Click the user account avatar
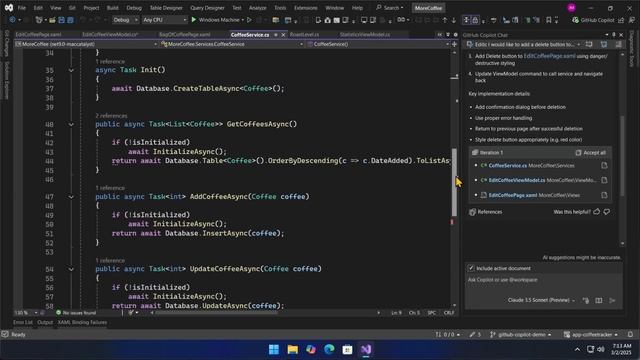The height and width of the screenshot is (360, 640). (571, 8)
